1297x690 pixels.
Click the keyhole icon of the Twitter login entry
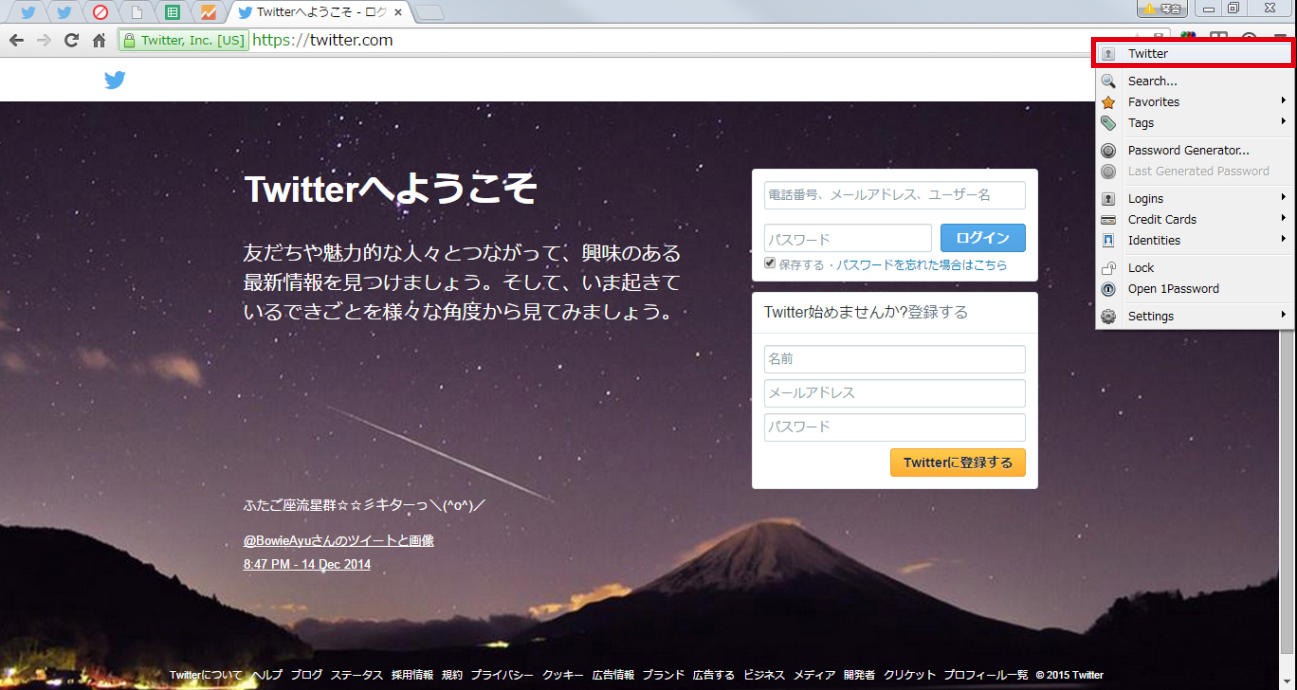(x=1108, y=54)
